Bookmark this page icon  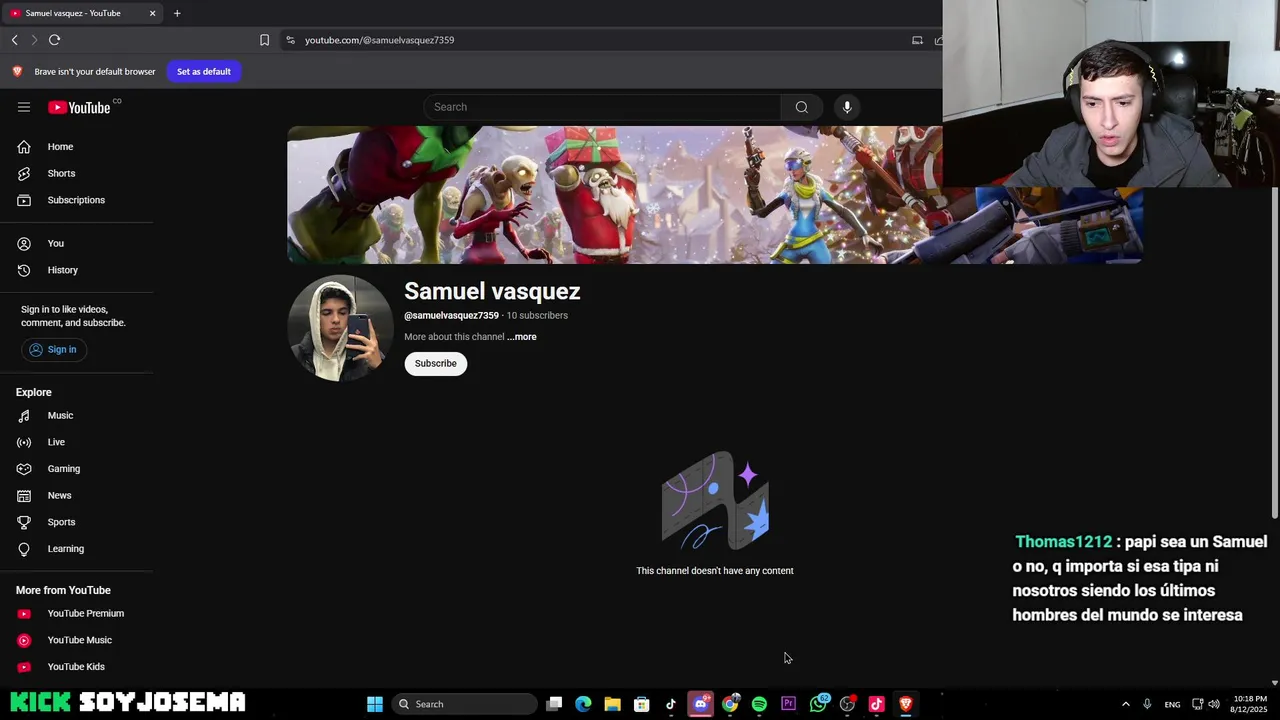(x=264, y=40)
